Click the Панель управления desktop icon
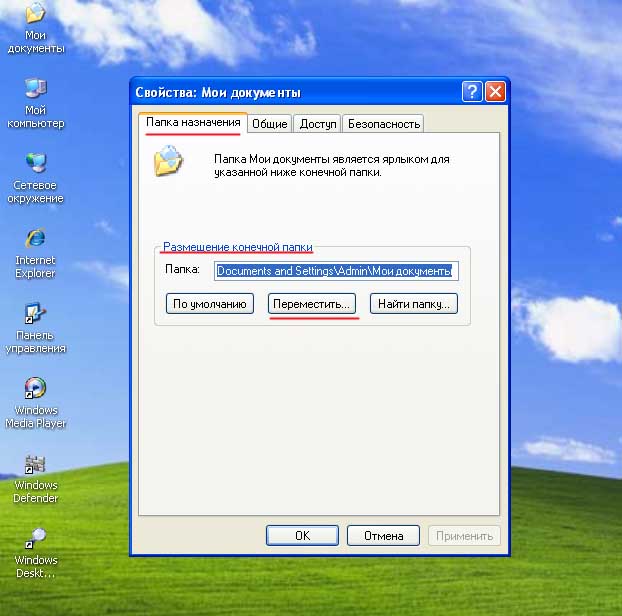The width and height of the screenshot is (622, 616). tap(35, 315)
